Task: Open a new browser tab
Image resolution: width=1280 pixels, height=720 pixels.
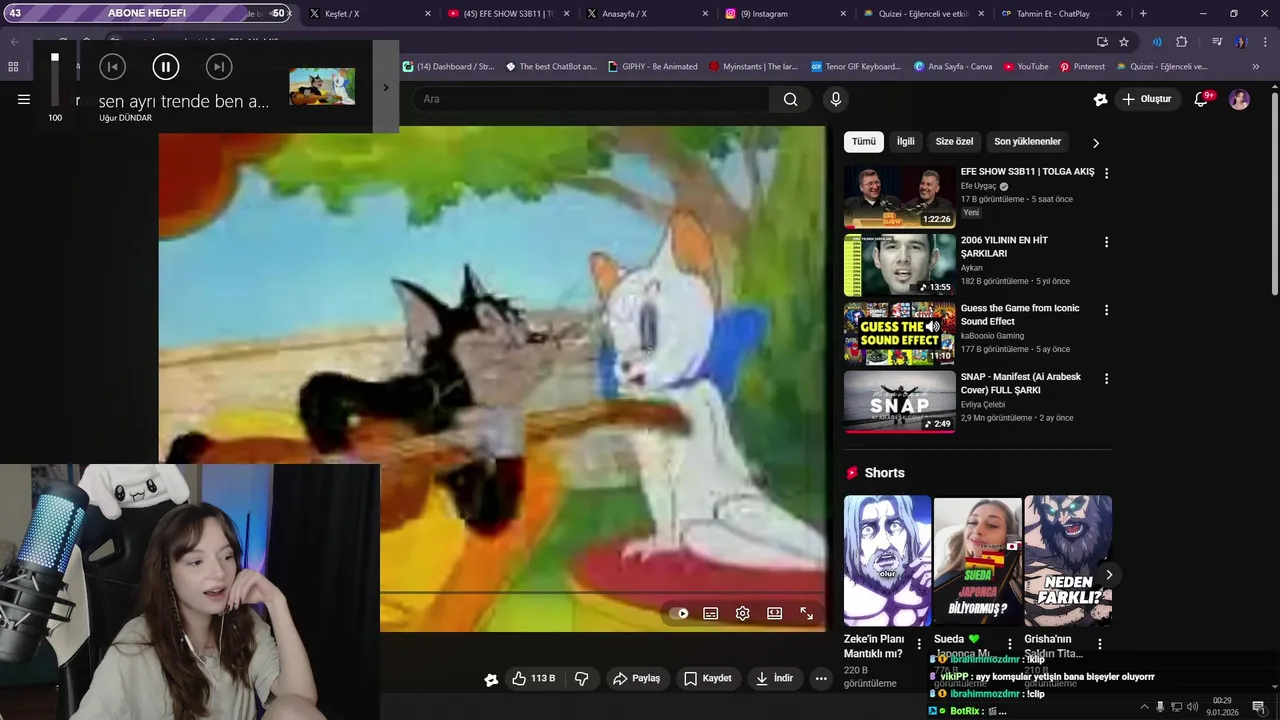Action: tap(1143, 14)
